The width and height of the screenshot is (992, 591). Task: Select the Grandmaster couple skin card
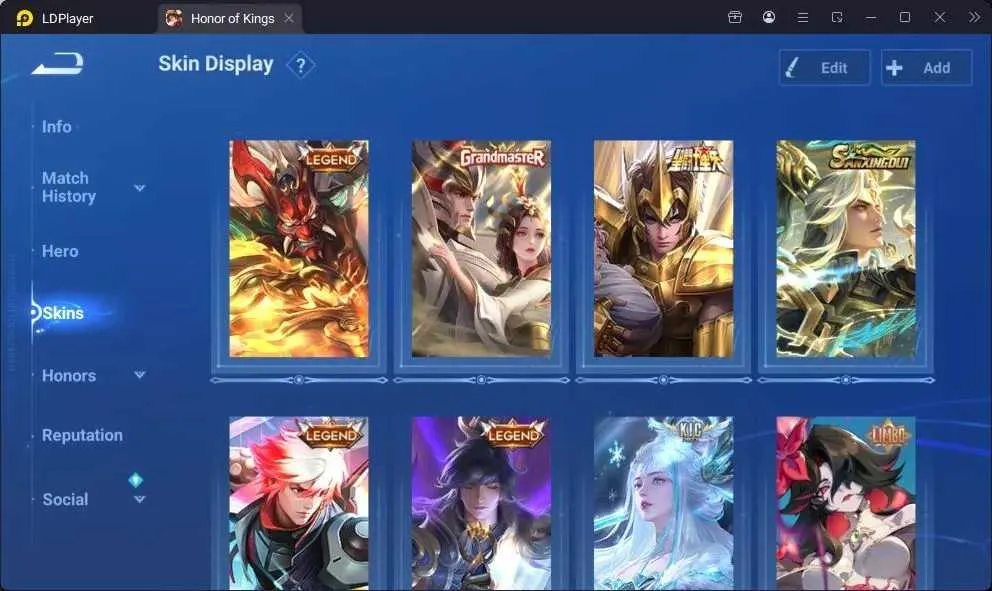click(481, 249)
